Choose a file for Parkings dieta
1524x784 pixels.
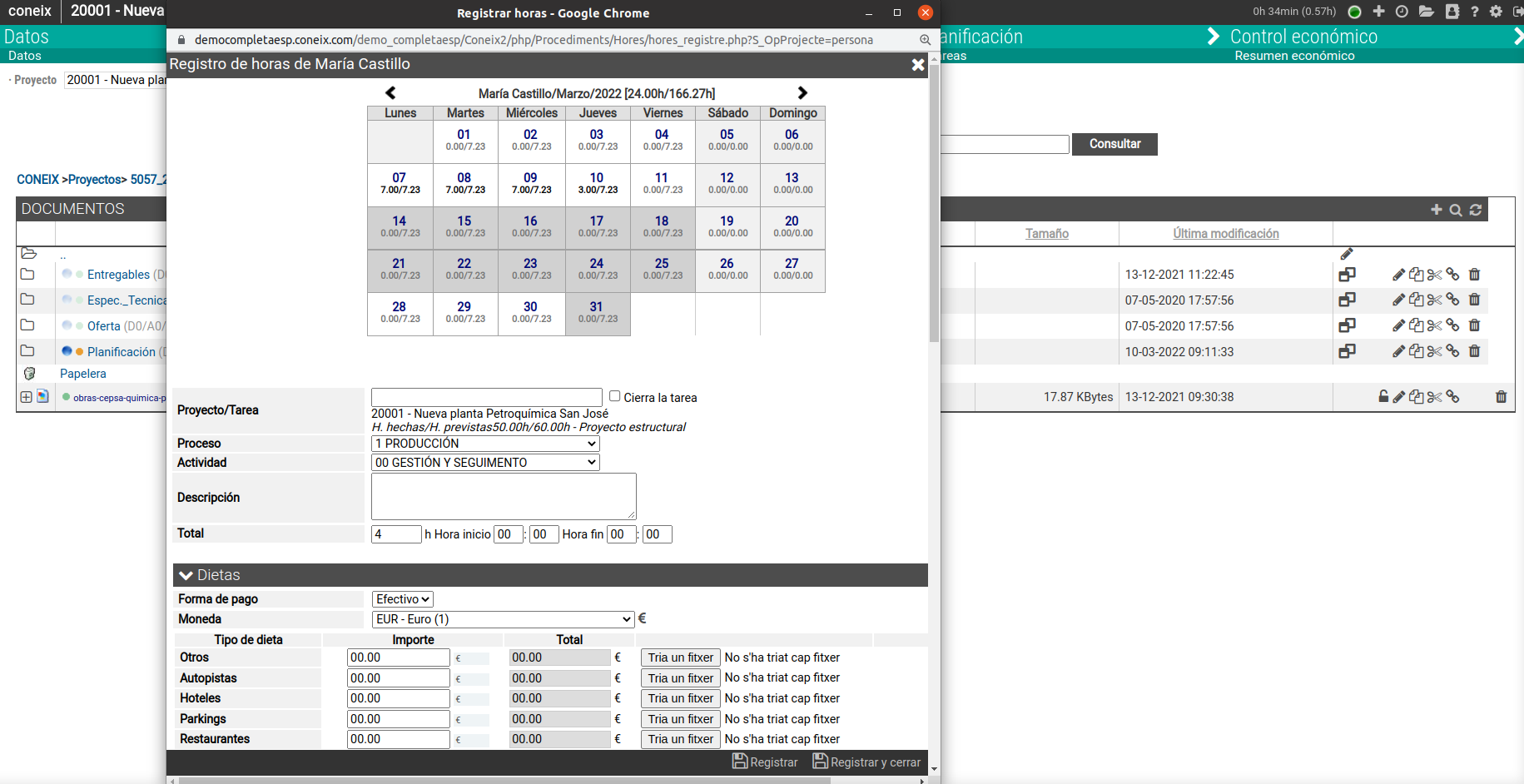coord(681,719)
